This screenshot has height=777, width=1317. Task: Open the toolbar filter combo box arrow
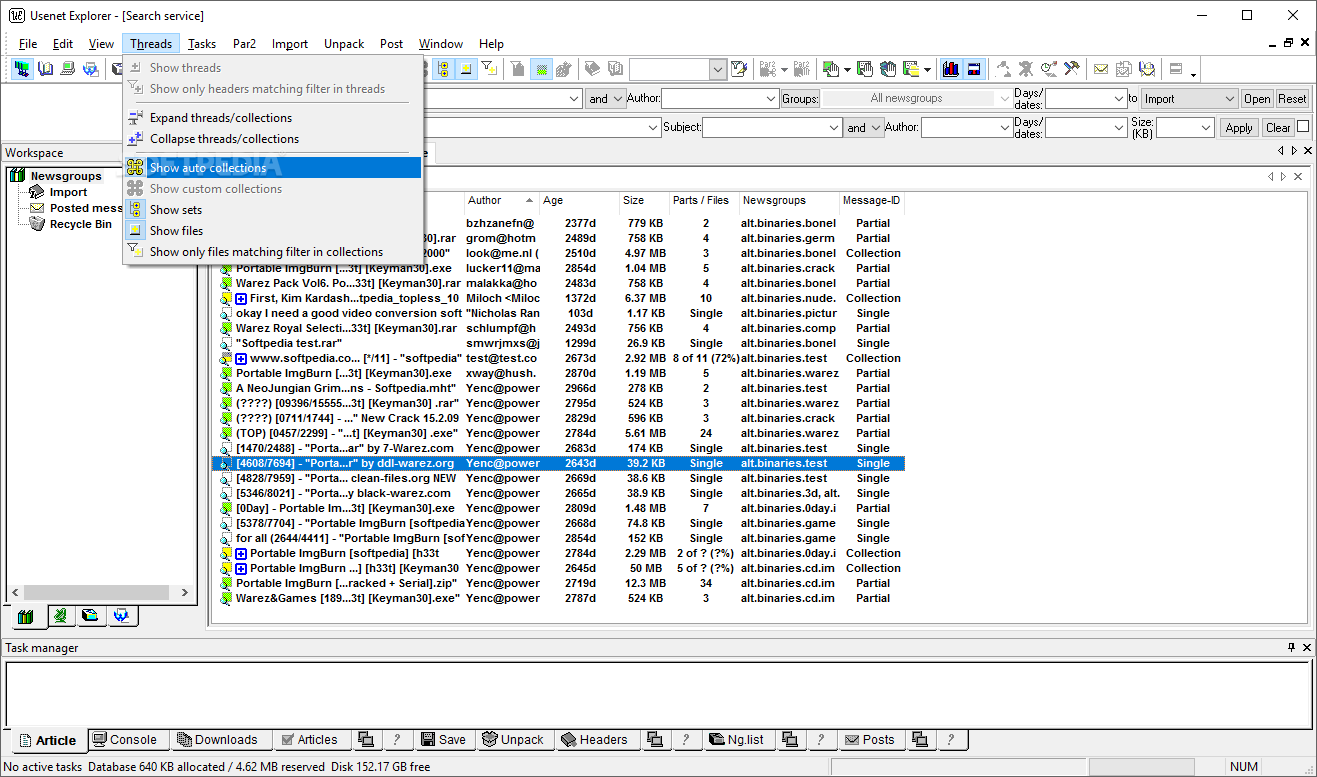[x=718, y=69]
